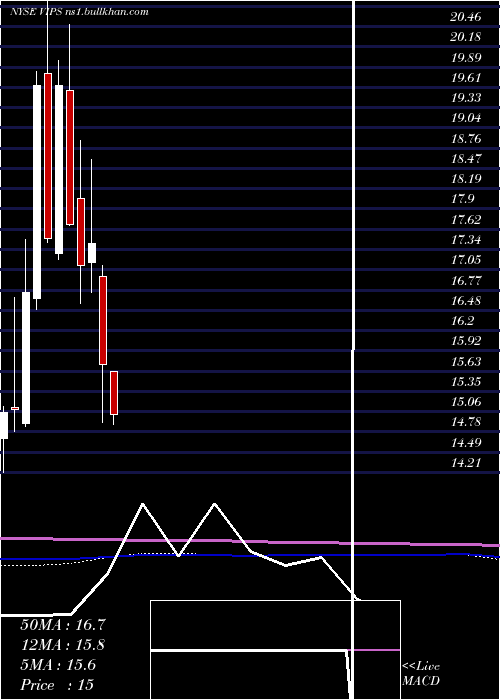500x700 pixels.
Task: Click the 15.92 price axis label
Action: [x=466, y=342]
